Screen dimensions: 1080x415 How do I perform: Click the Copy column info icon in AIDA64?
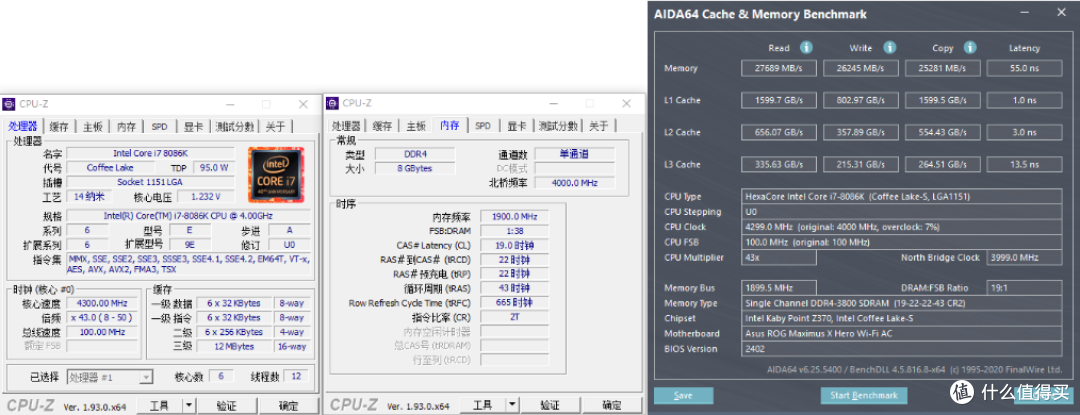coord(970,47)
